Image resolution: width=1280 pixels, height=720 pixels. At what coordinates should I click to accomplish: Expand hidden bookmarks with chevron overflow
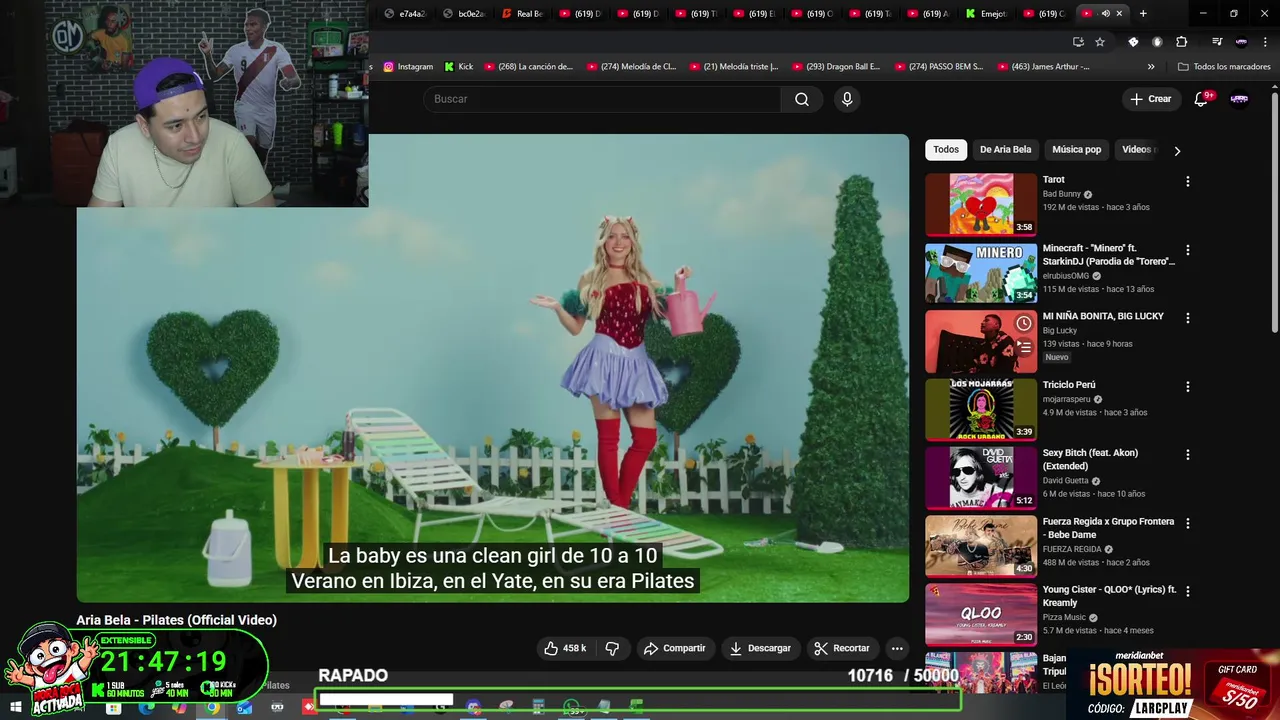click(1151, 67)
